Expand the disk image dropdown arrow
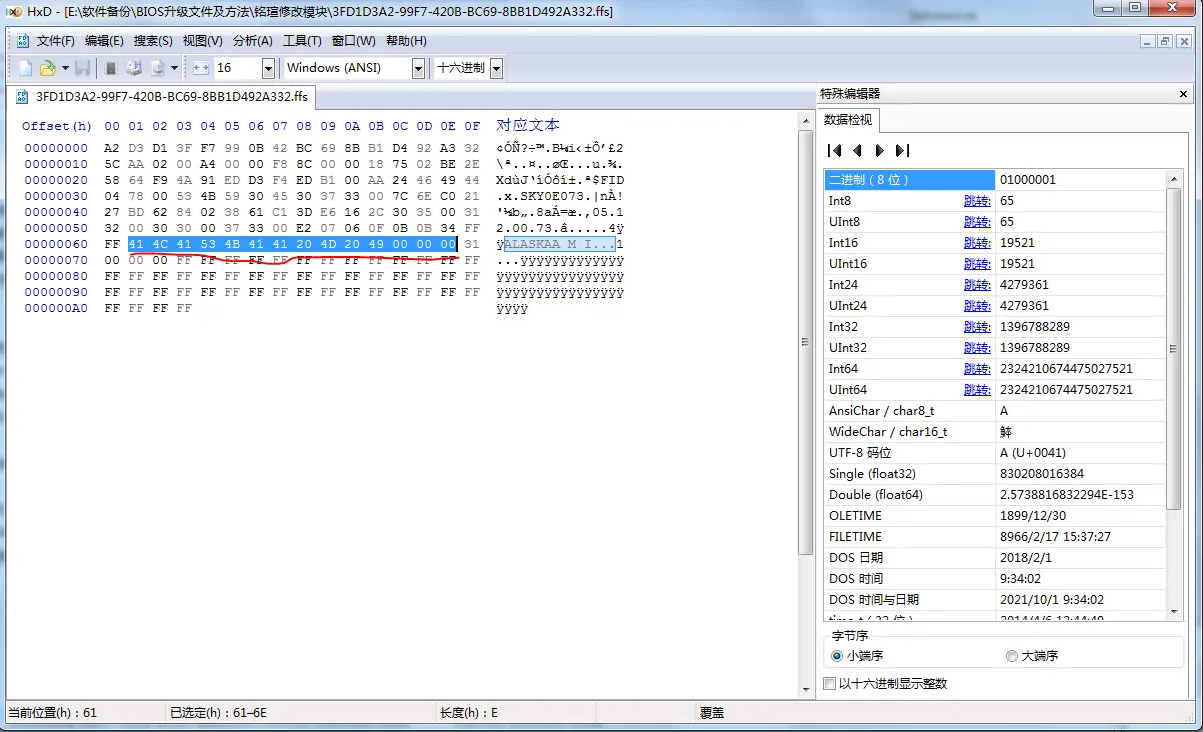The width and height of the screenshot is (1203, 732). 174,68
